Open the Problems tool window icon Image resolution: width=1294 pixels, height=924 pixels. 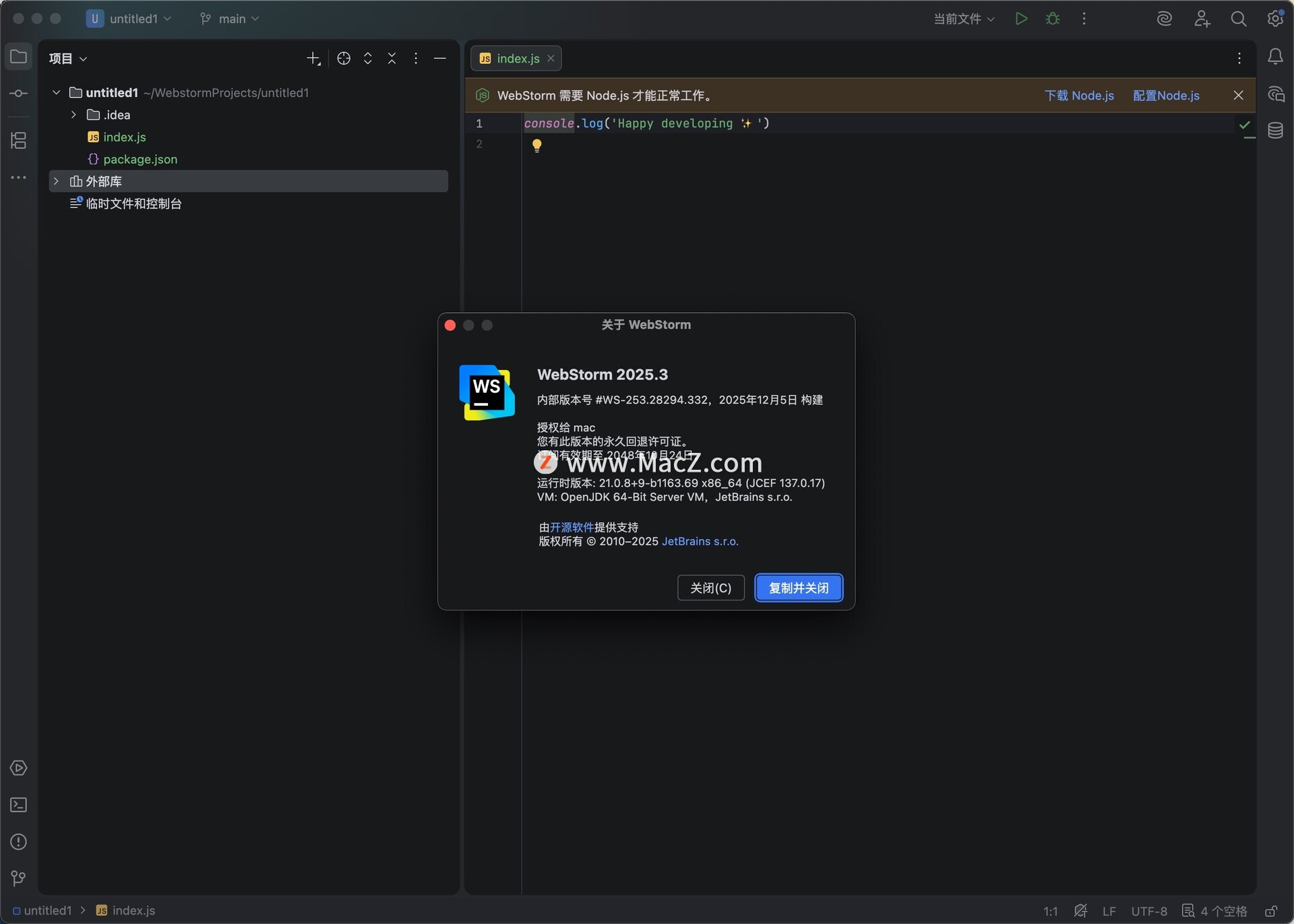click(18, 842)
